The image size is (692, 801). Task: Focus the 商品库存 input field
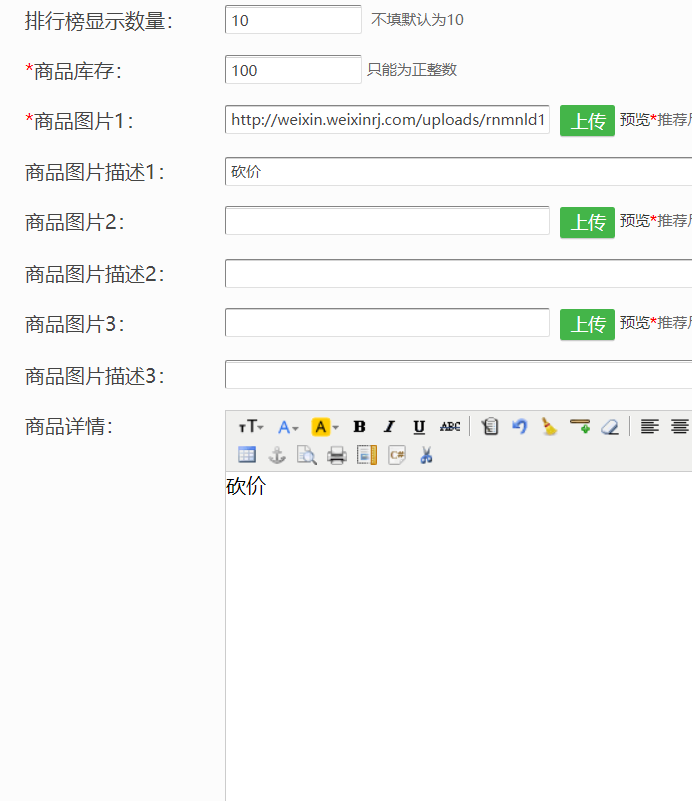coord(293,69)
